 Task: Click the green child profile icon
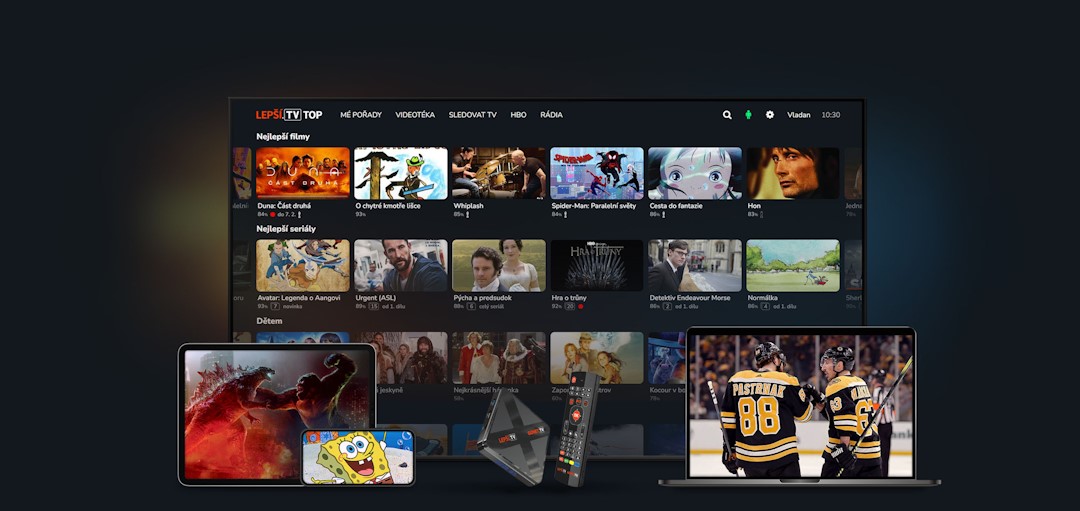point(748,115)
